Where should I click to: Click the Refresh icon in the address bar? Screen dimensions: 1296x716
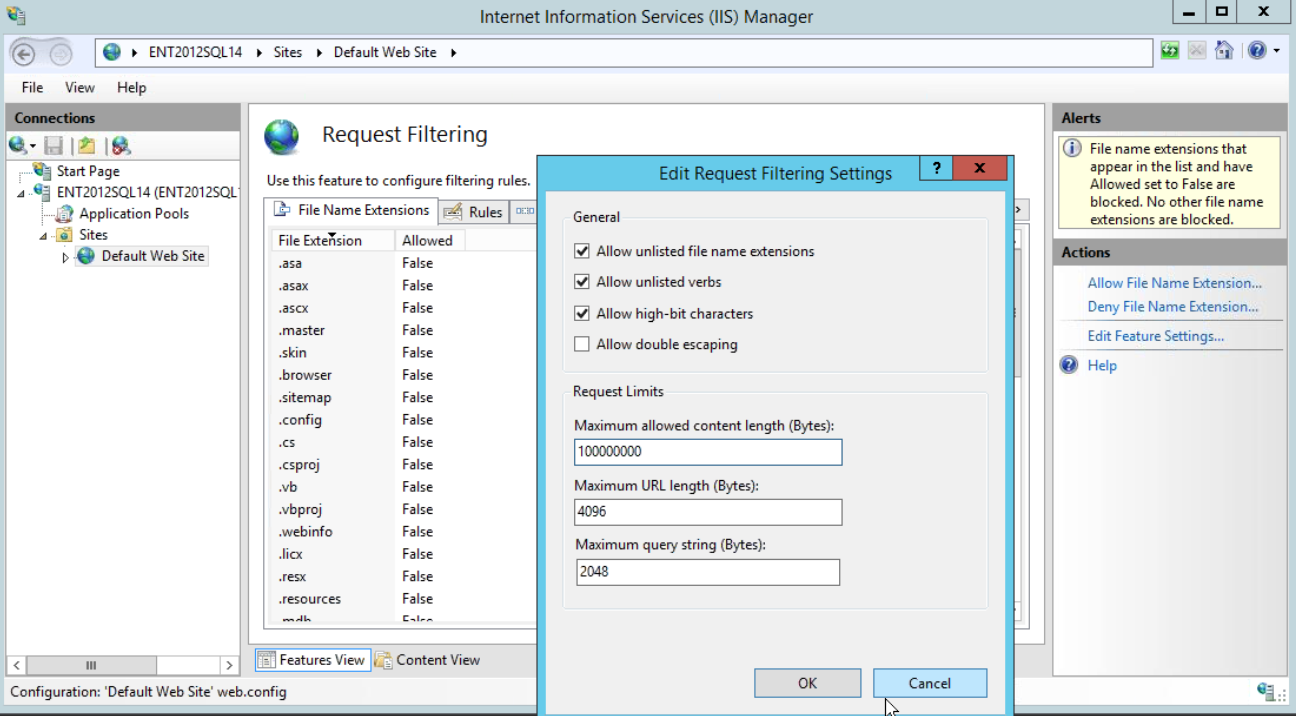pos(1168,49)
